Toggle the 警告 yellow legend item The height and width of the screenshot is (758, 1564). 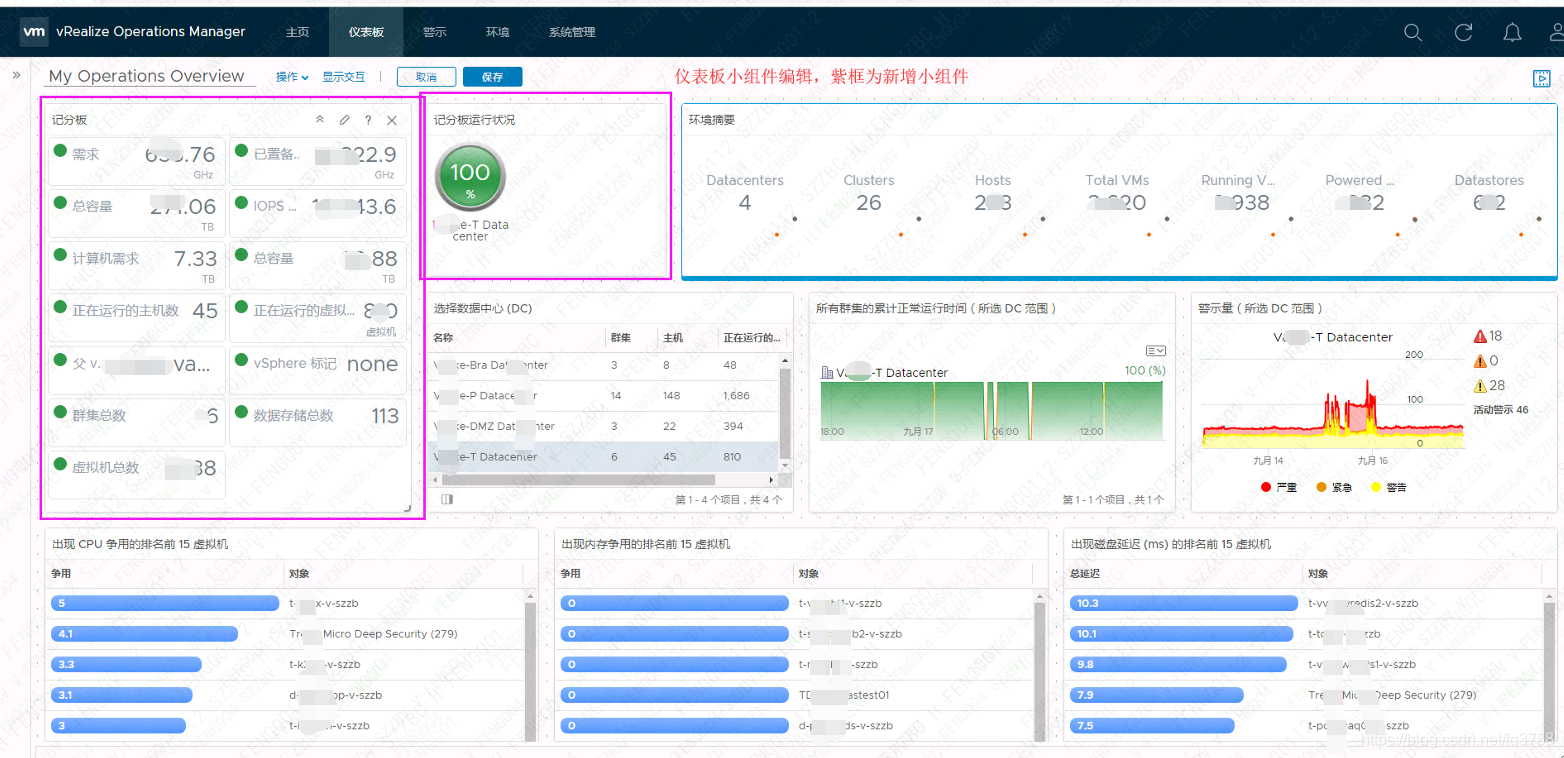tap(1389, 487)
